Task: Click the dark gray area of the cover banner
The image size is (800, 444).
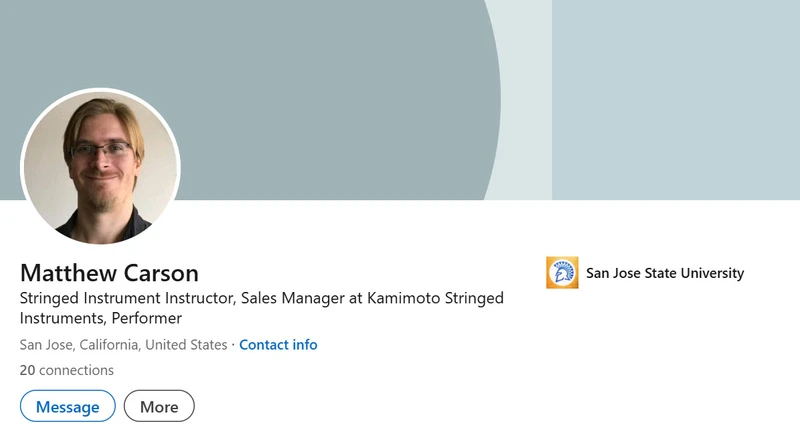Action: pyautogui.click(x=306, y=77)
